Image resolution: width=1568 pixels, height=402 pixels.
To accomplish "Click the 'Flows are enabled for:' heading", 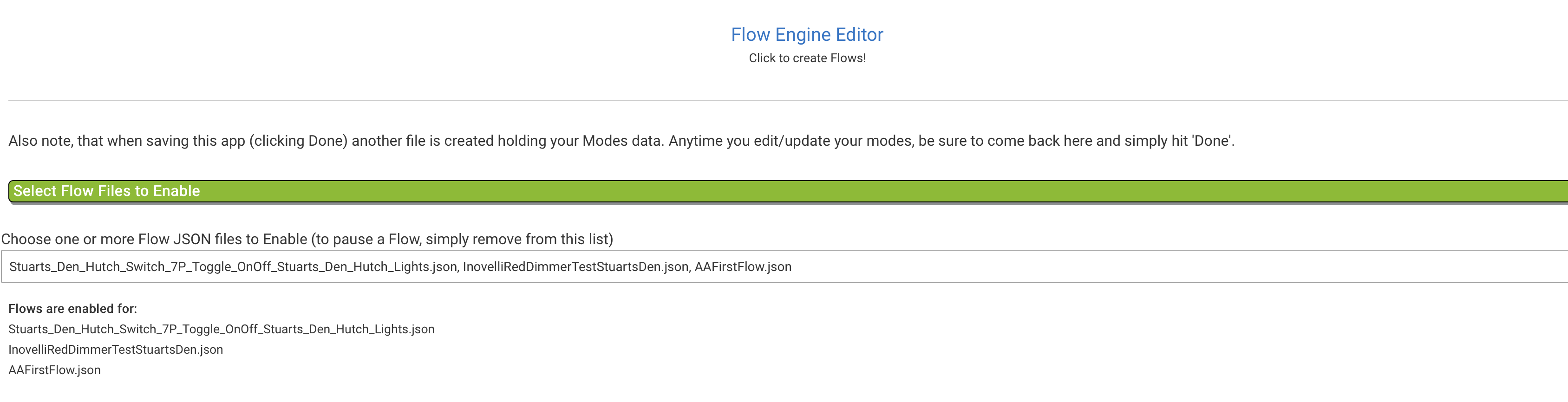I will click(x=72, y=309).
